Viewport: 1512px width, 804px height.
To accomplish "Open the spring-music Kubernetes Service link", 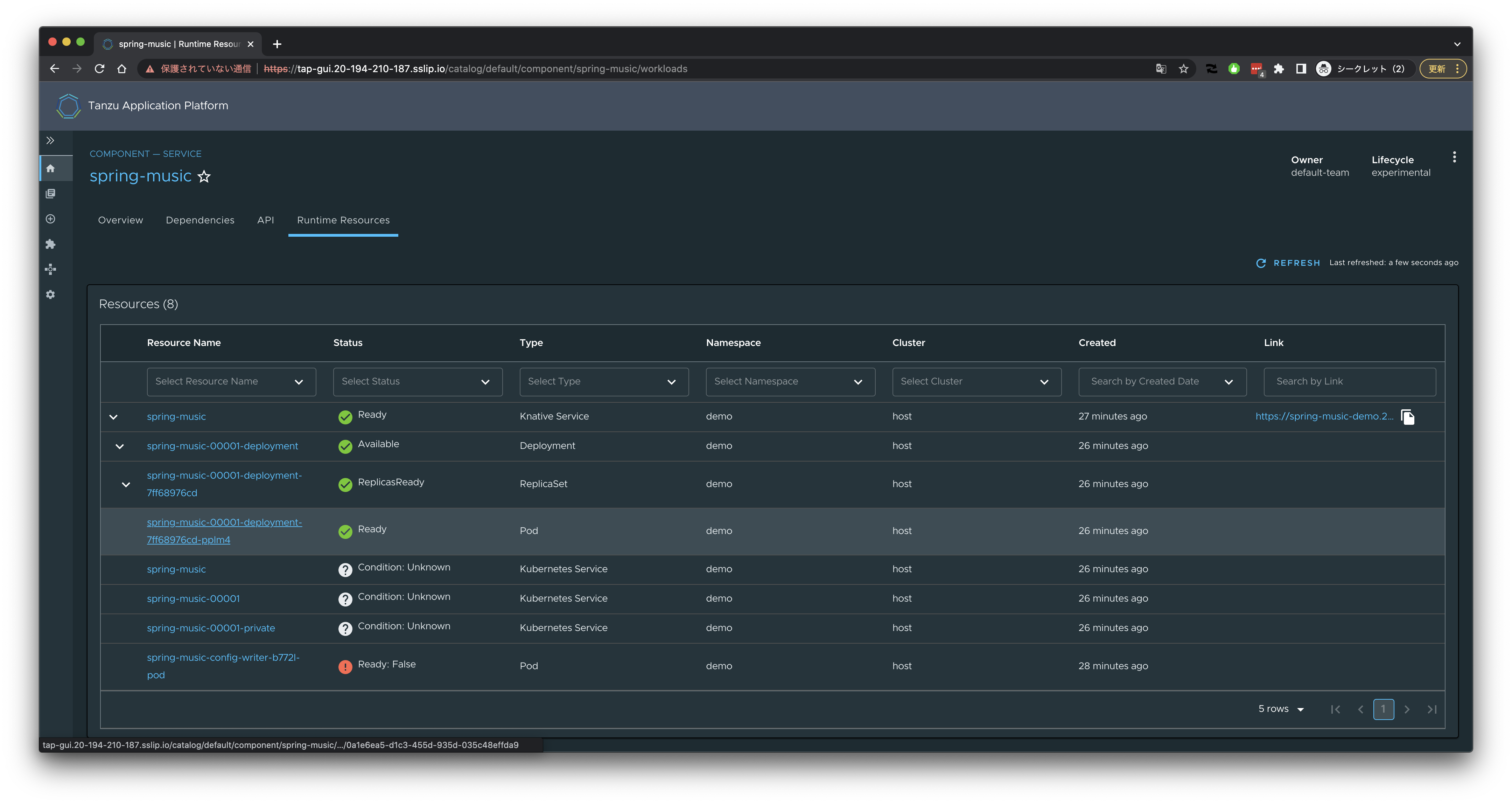I will coord(176,570).
